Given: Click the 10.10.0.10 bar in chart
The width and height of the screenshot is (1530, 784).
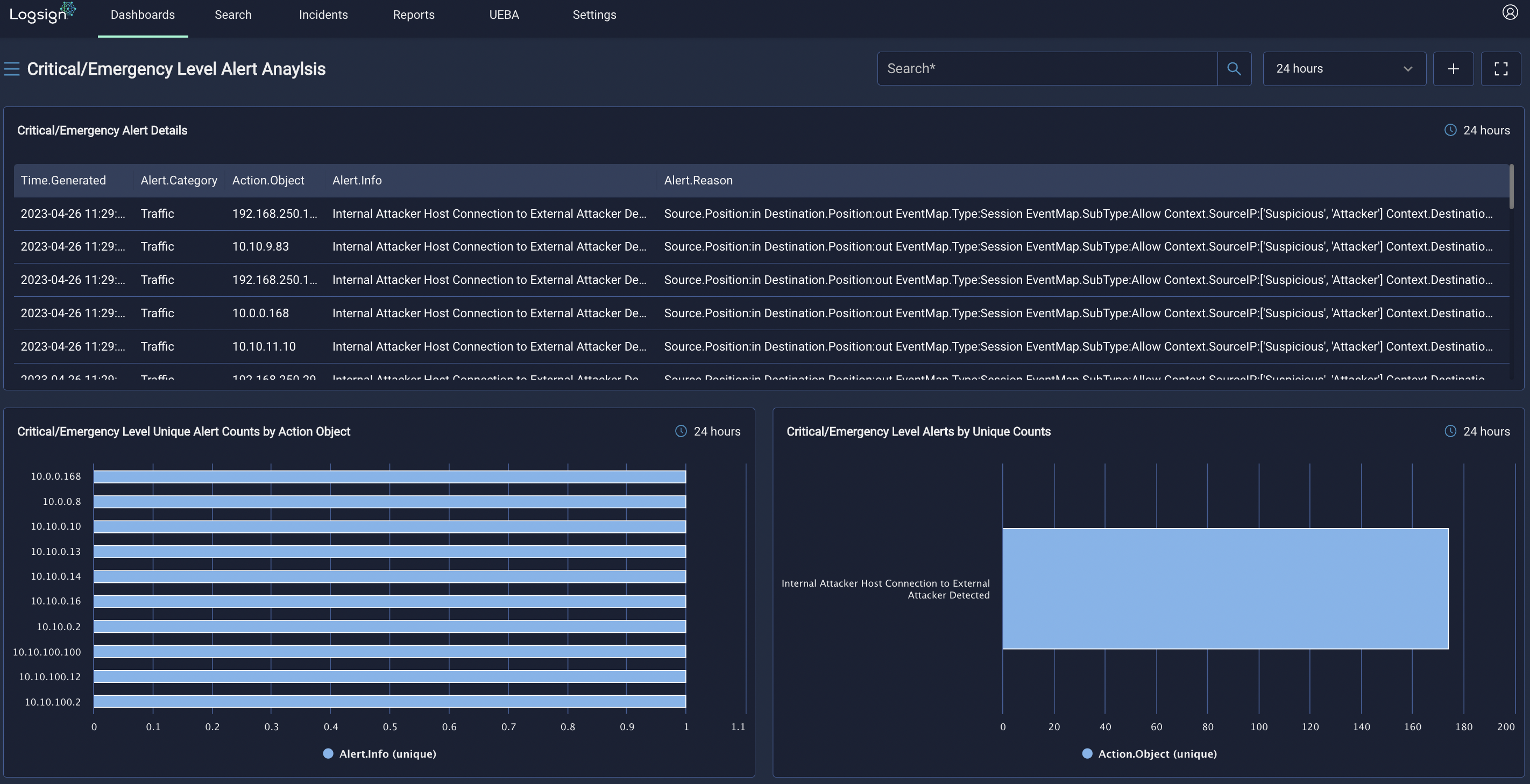Looking at the screenshot, I should tap(389, 526).
